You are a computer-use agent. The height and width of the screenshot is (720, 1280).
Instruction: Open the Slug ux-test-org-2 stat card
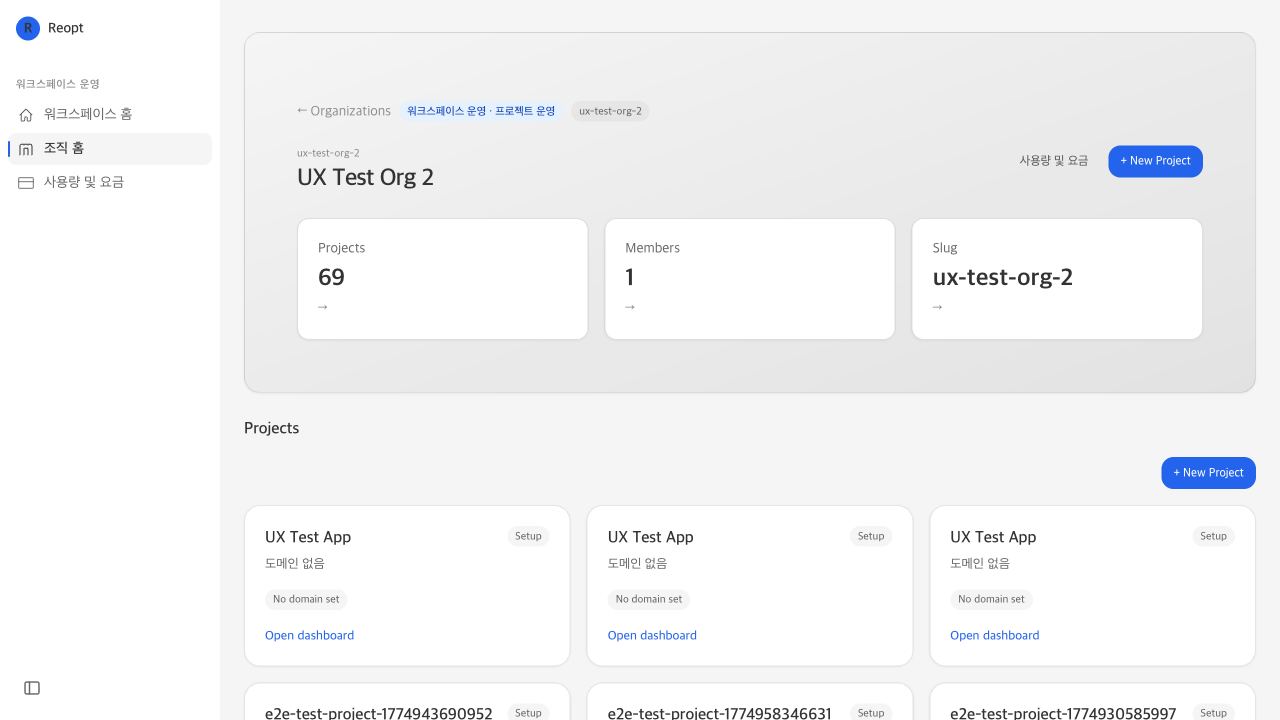coord(1057,279)
